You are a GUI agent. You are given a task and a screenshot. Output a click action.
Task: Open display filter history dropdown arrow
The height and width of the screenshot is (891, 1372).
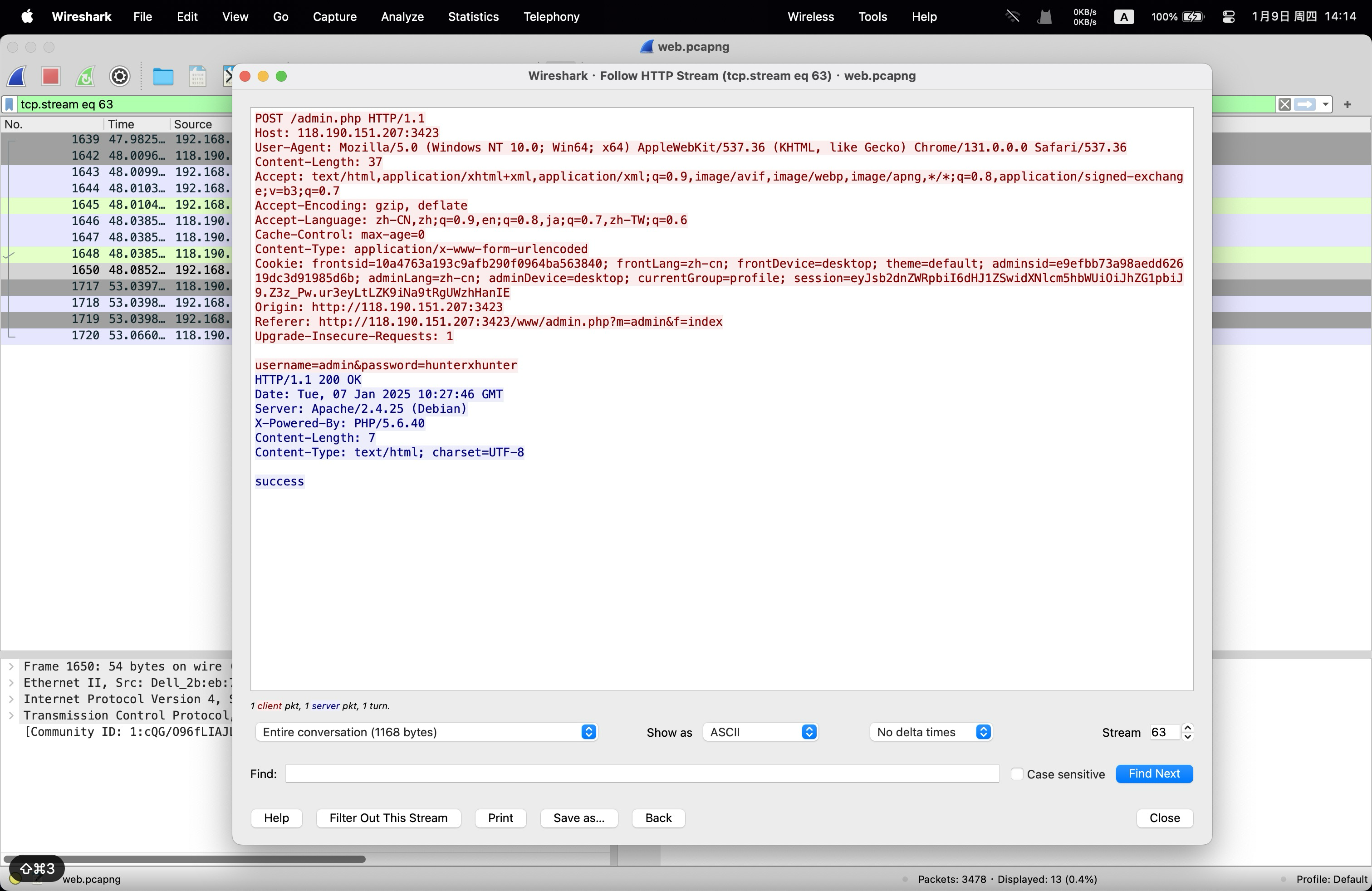pos(1325,104)
